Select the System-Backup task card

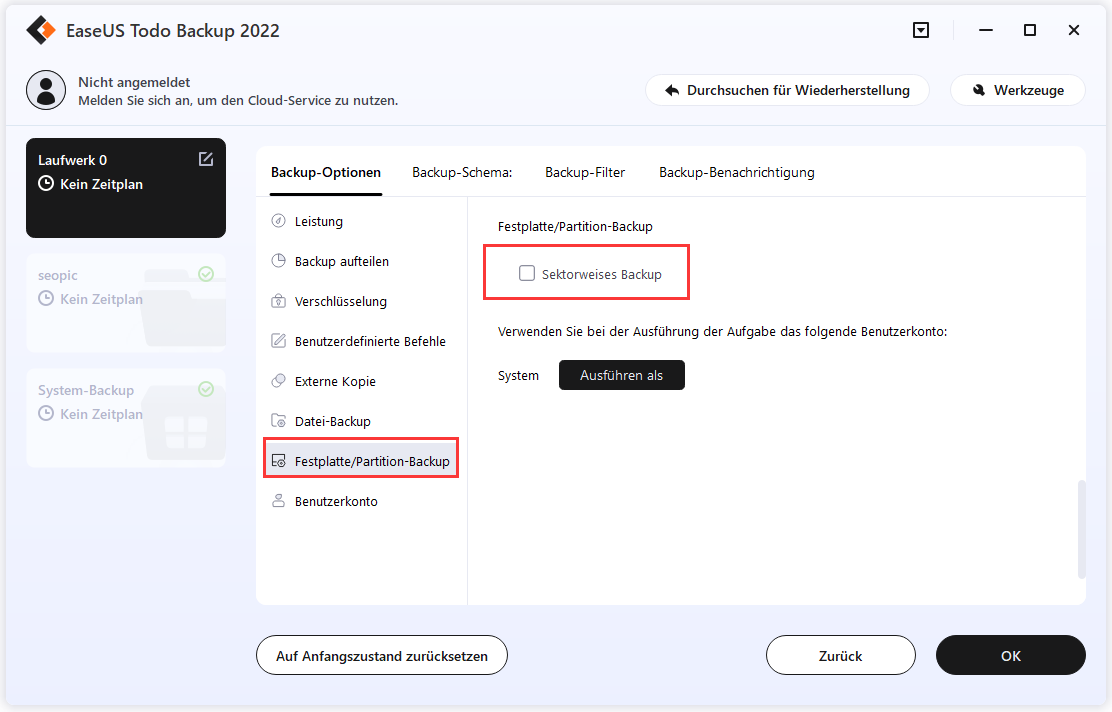tap(126, 418)
